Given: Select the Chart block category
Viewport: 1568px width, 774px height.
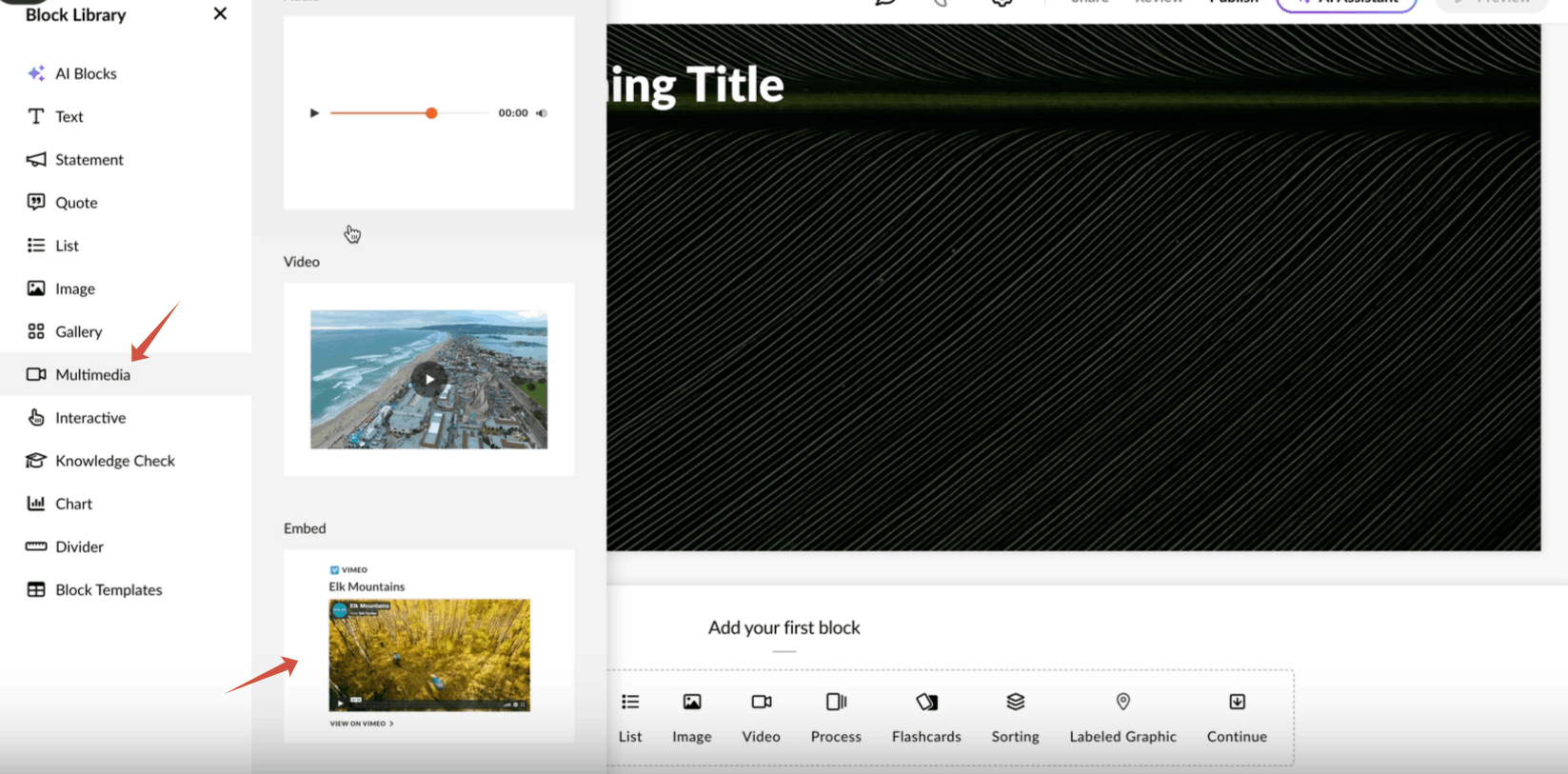Looking at the screenshot, I should (x=73, y=504).
